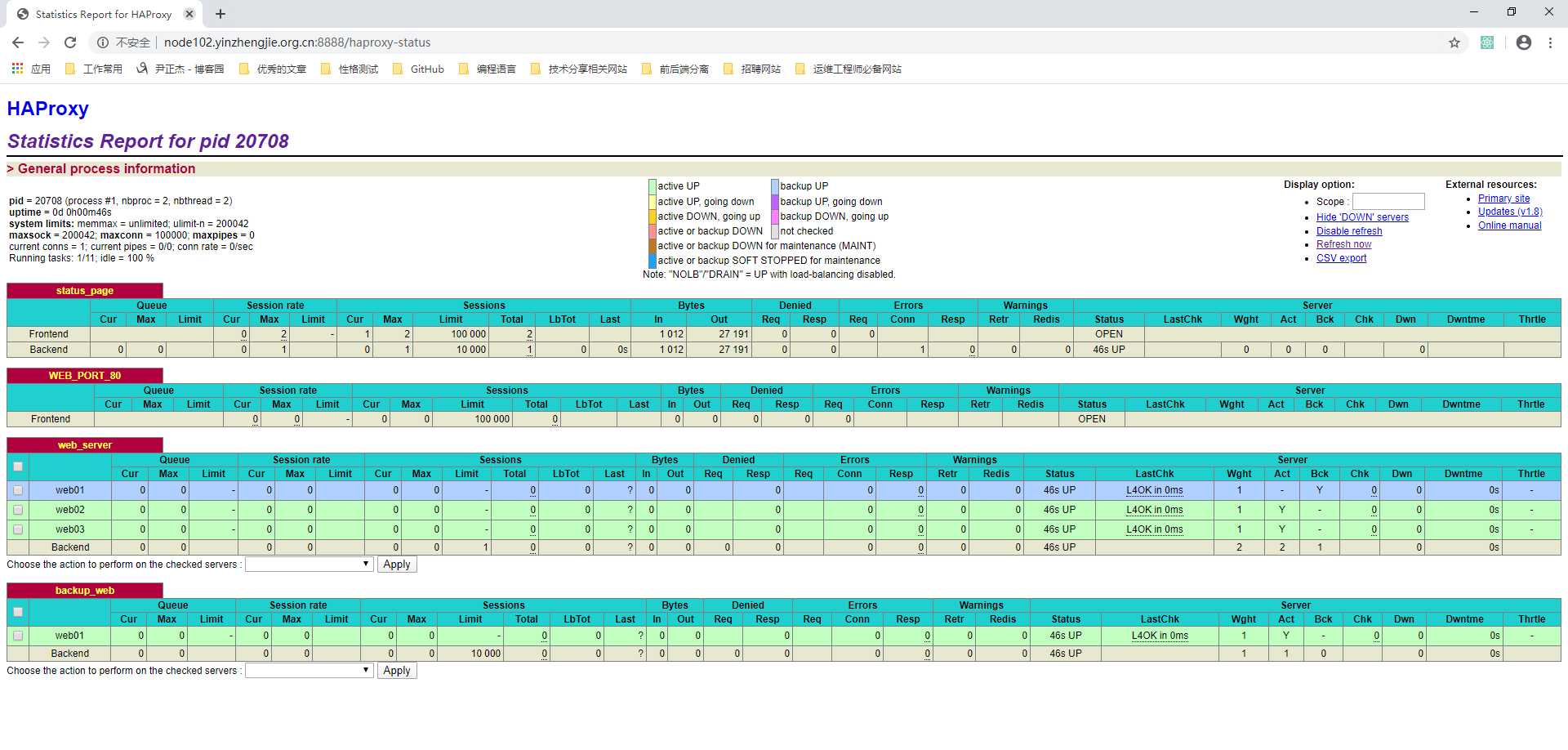Click web_server web02 L4OK in 0ms
This screenshot has height=750, width=1568.
click(x=1154, y=510)
